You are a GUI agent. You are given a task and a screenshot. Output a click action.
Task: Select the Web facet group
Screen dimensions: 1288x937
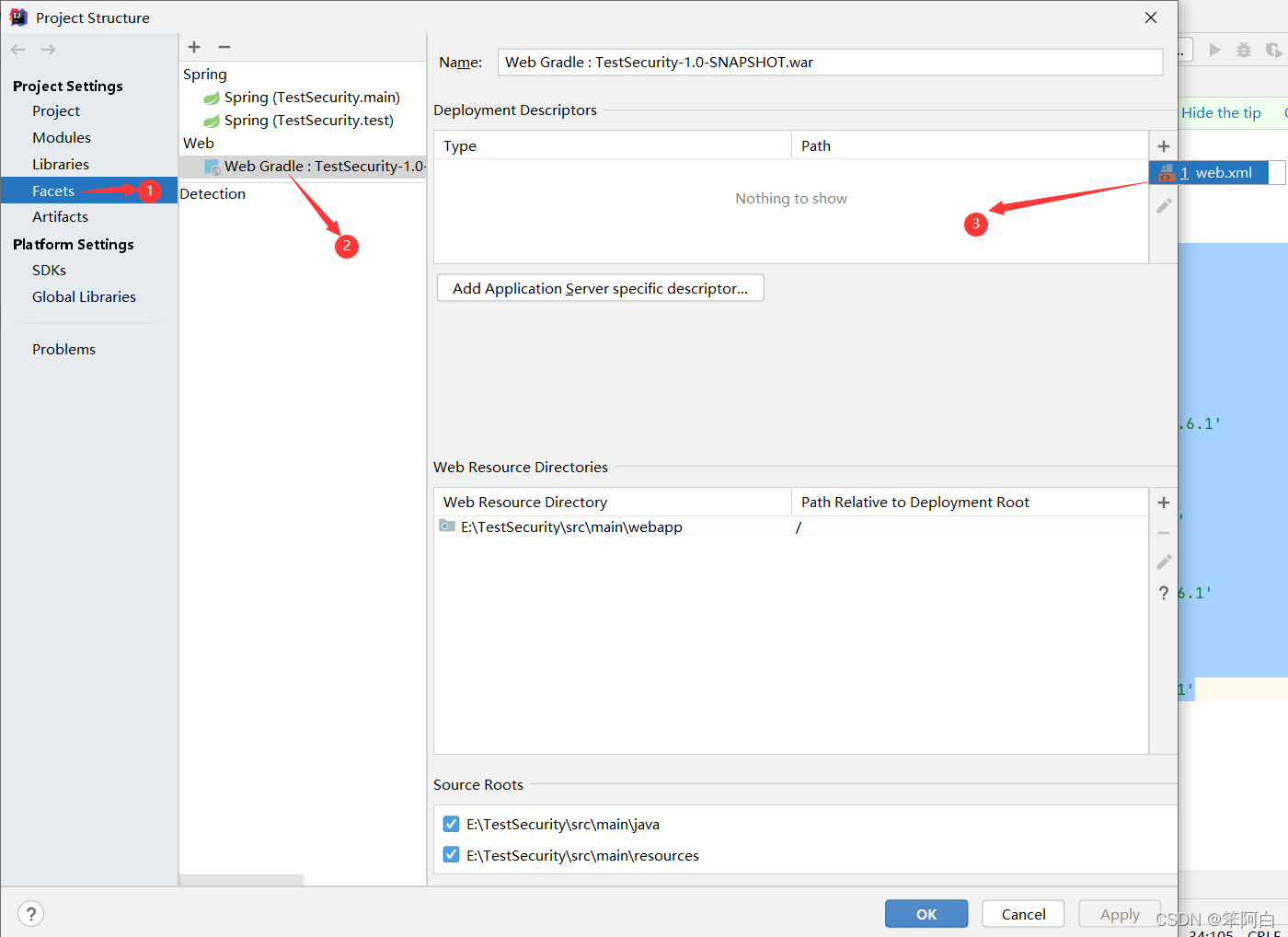coord(199,144)
